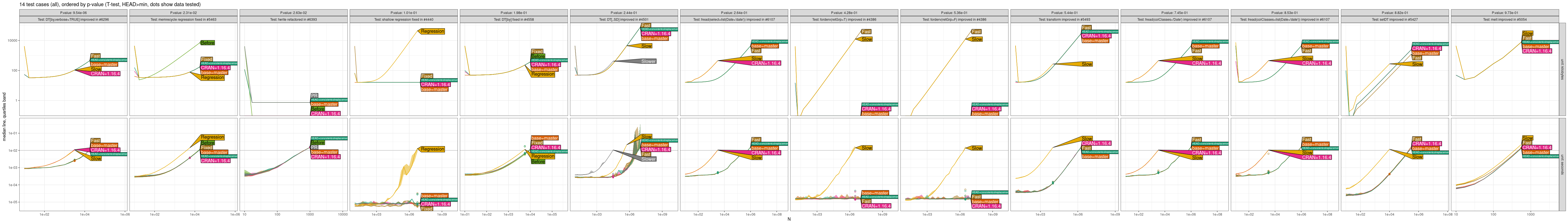The image size is (1568, 224).
Task: Click 'Fast' label in DT[by,verbose=TRUE] kilobytes plot
Action: point(95,56)
